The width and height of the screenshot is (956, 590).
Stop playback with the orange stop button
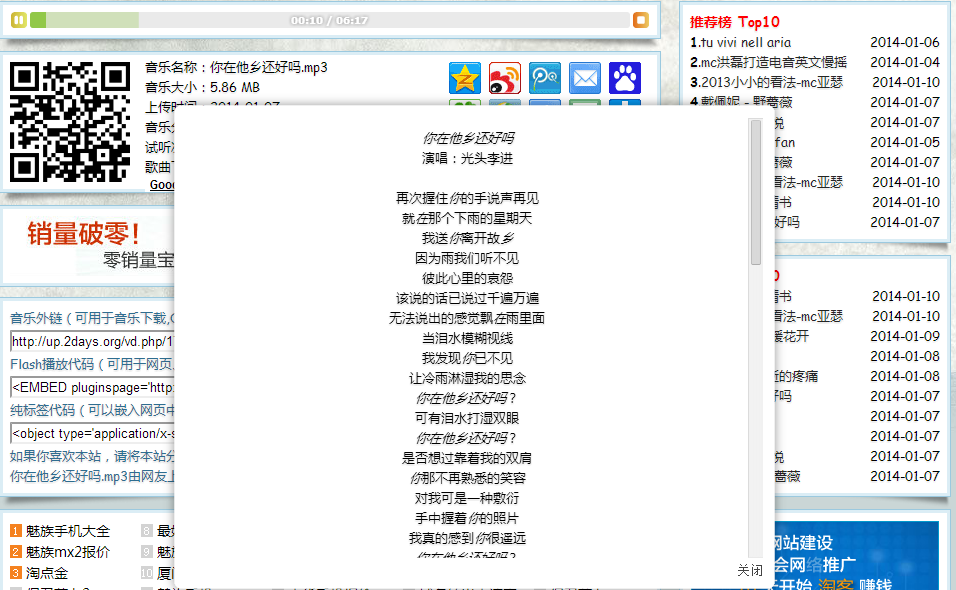(x=640, y=20)
